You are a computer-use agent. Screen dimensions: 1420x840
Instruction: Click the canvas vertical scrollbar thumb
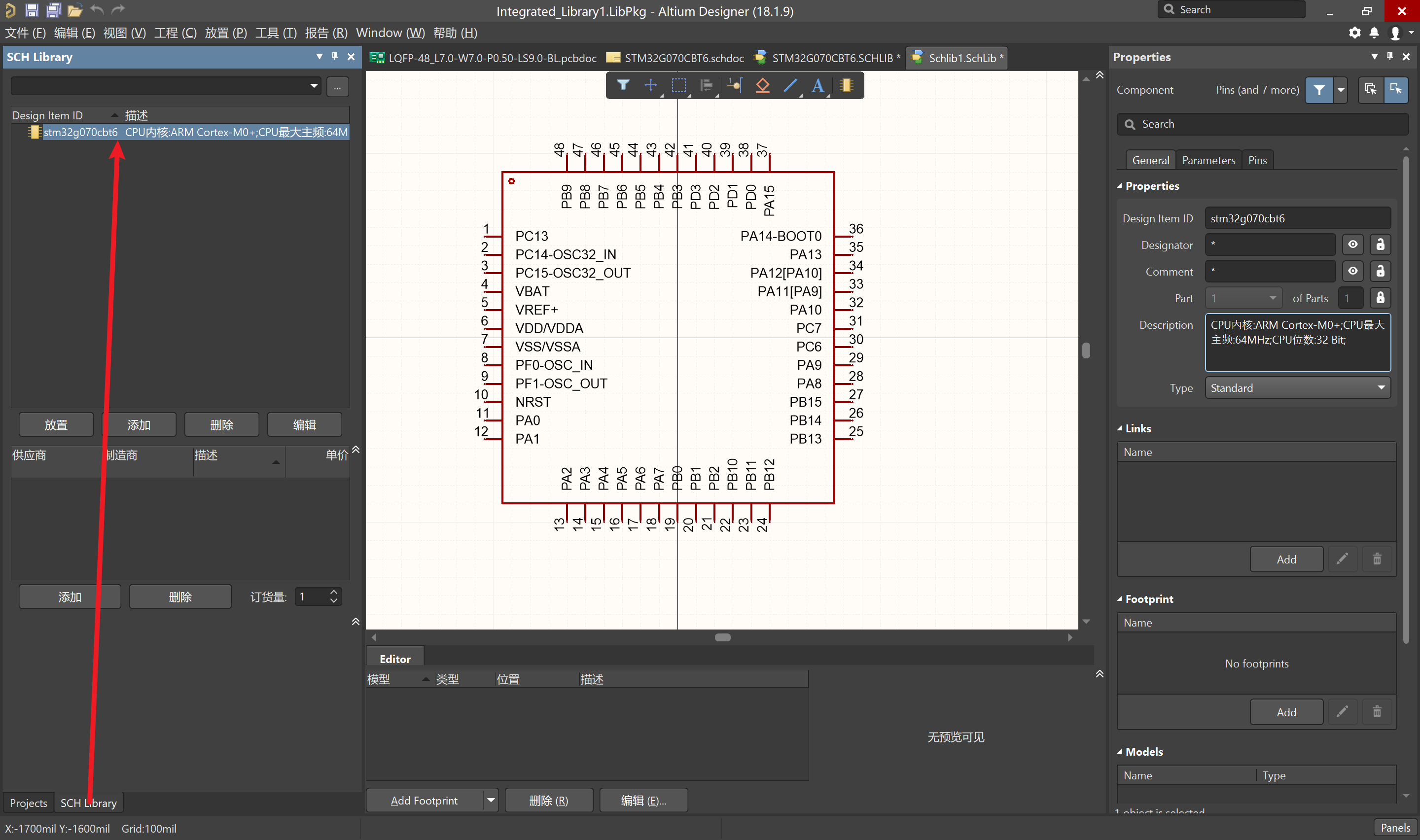point(1086,350)
